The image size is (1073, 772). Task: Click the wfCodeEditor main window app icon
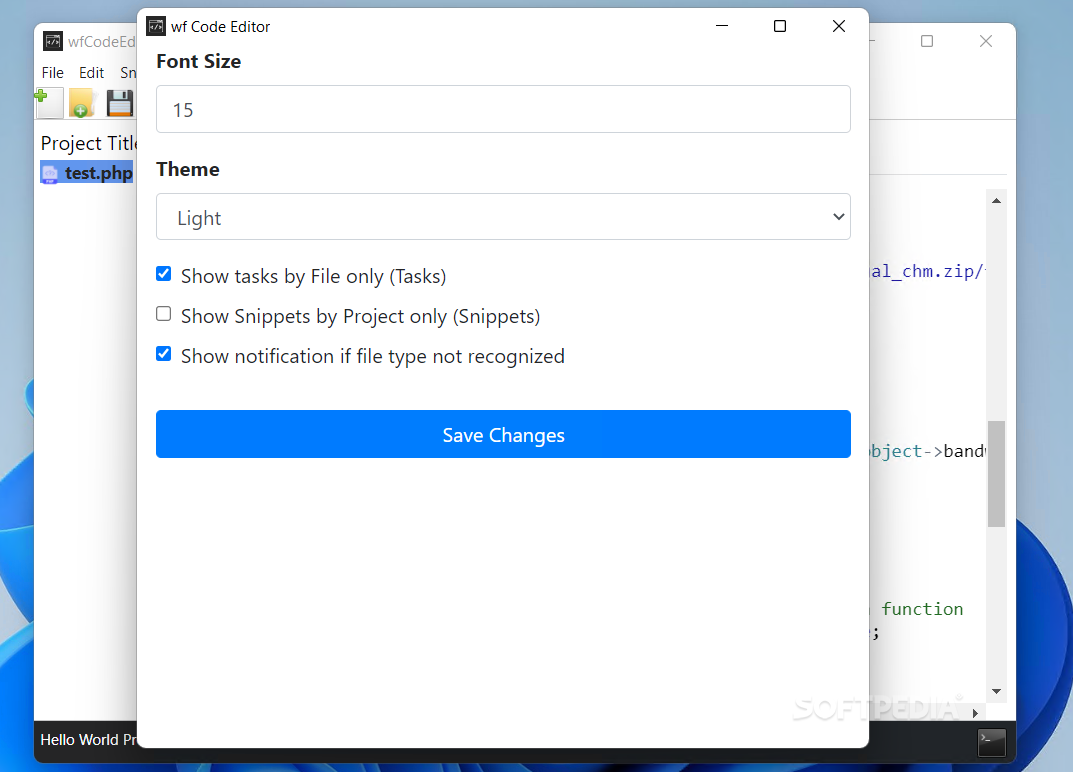(53, 41)
